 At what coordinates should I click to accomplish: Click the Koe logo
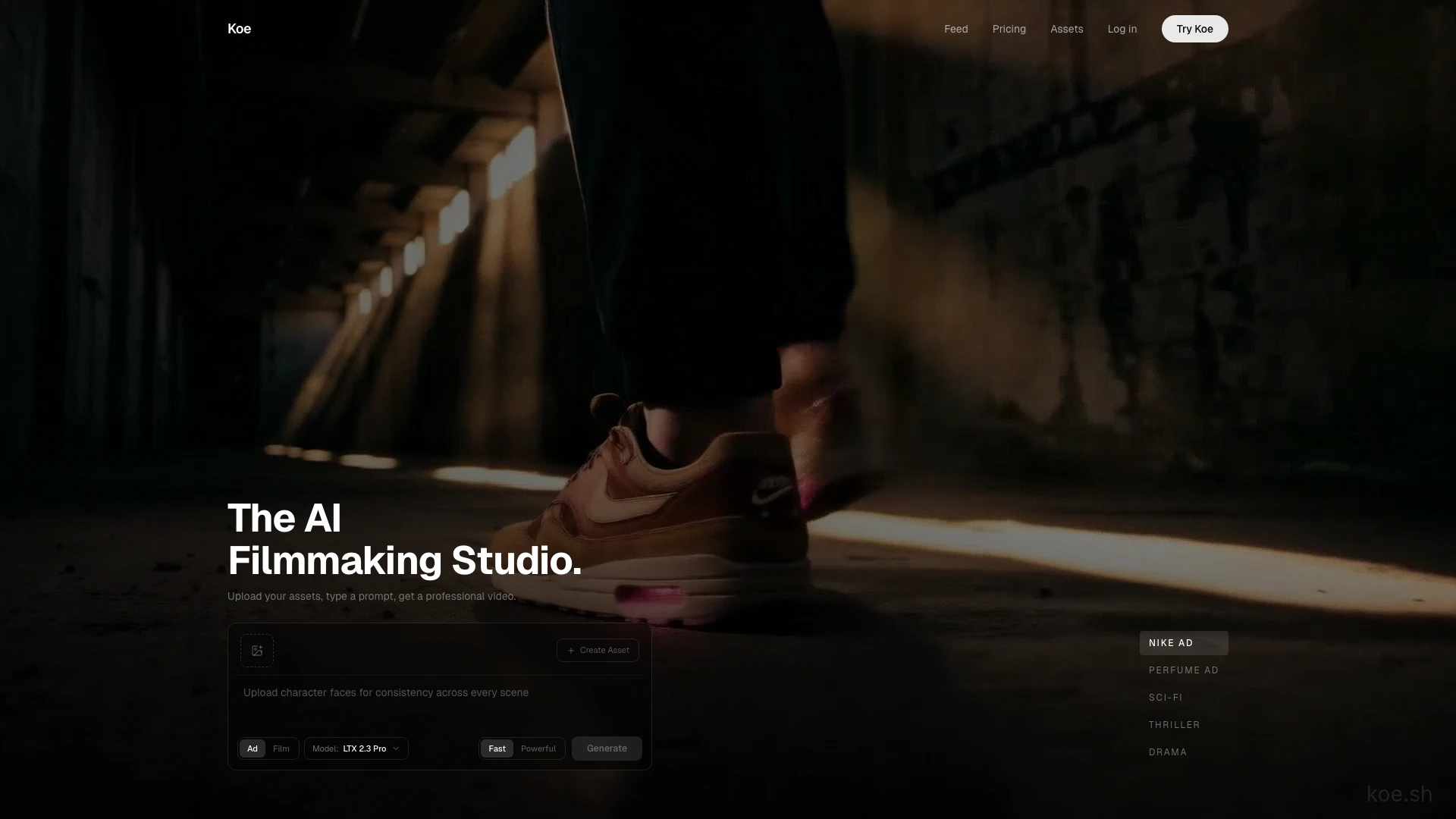pos(239,29)
